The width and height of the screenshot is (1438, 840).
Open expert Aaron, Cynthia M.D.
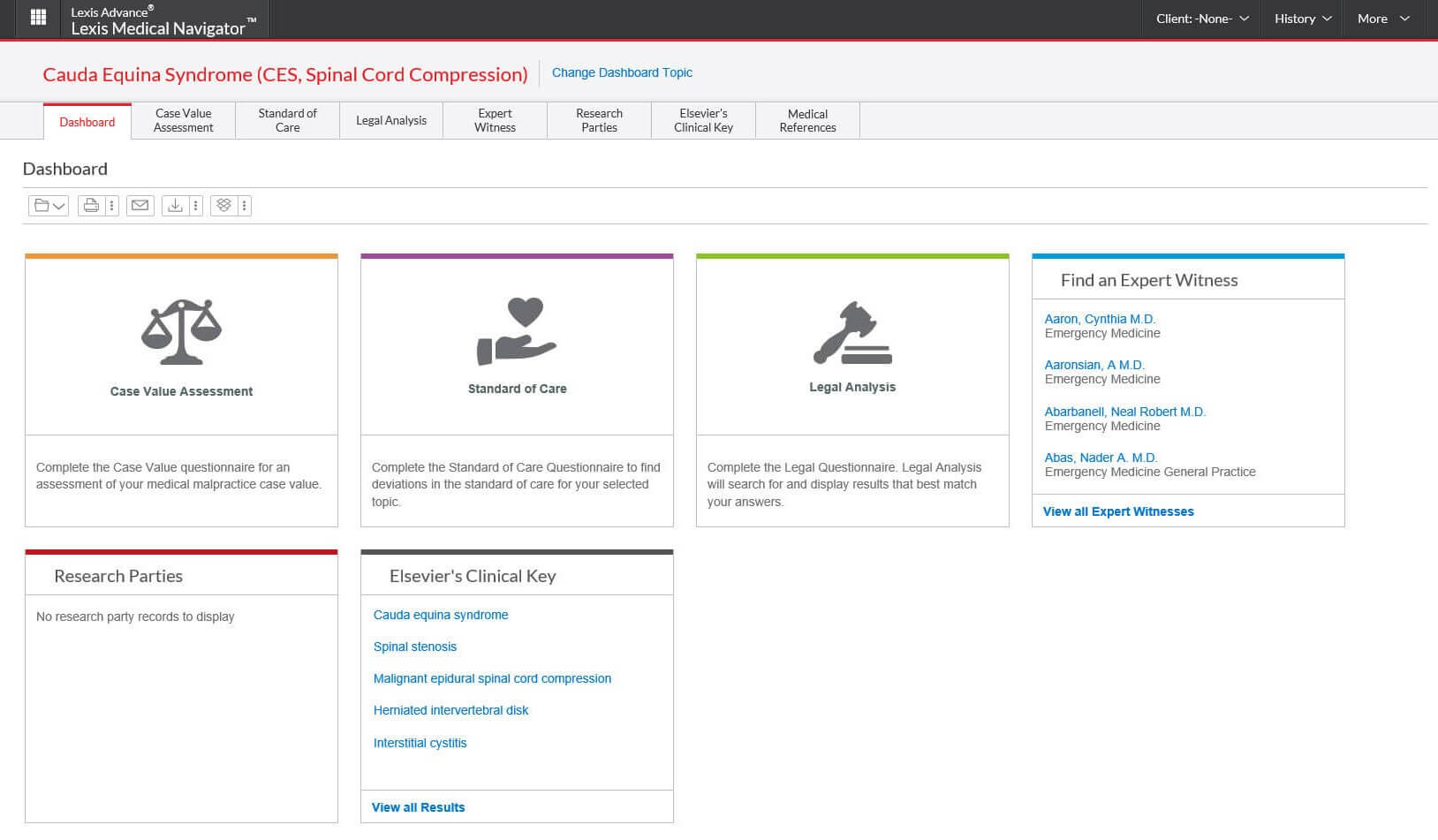(x=1100, y=319)
